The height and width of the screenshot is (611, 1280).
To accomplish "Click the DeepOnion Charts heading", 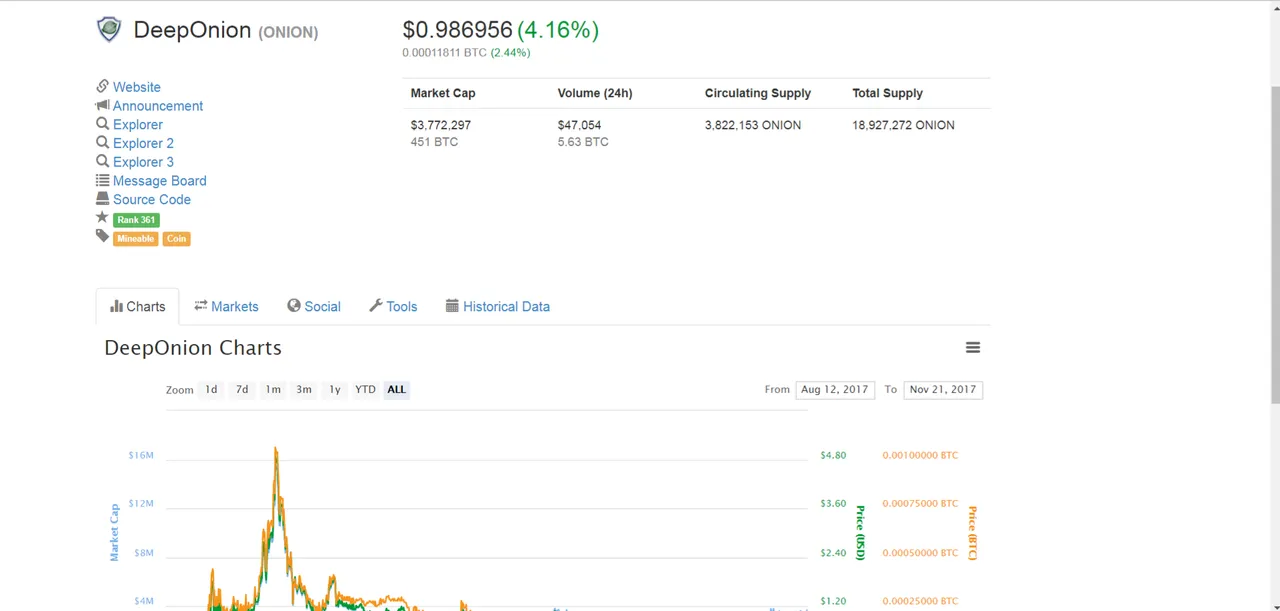I will pyautogui.click(x=193, y=348).
